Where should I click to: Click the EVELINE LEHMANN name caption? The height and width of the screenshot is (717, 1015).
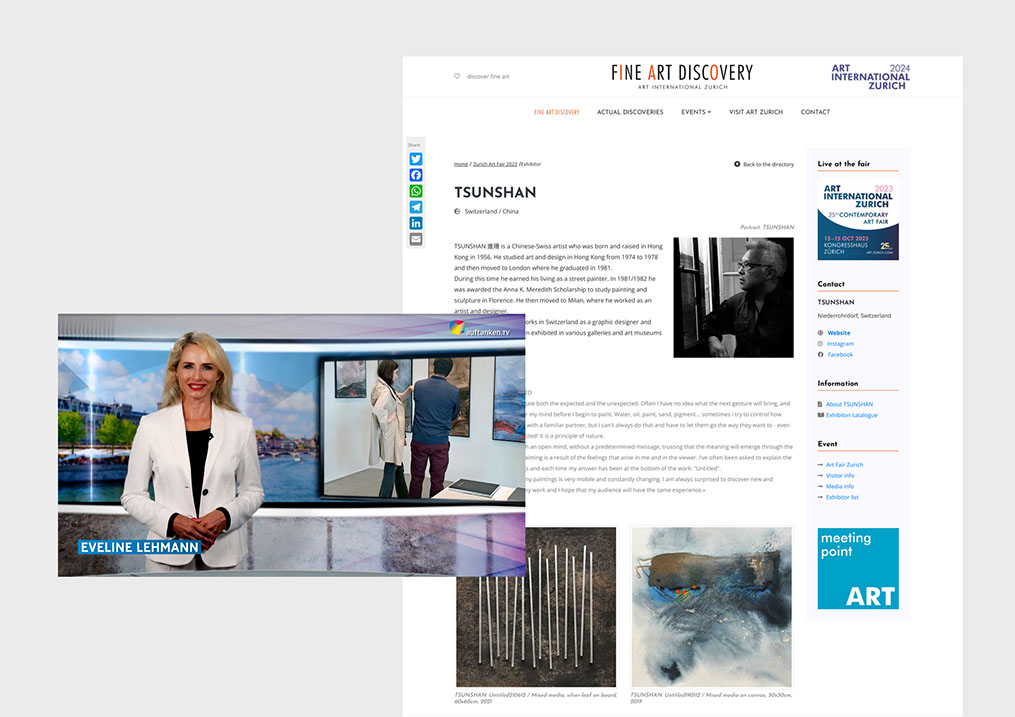(x=139, y=547)
